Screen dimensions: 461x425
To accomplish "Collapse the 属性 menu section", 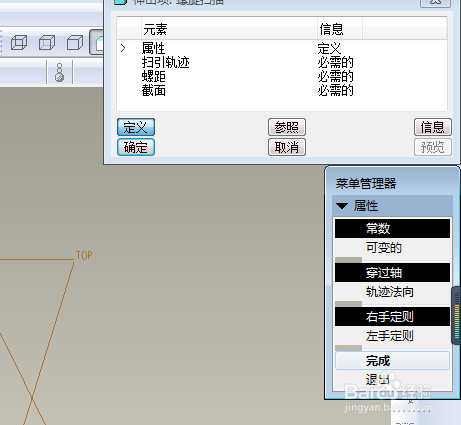I will click(342, 206).
